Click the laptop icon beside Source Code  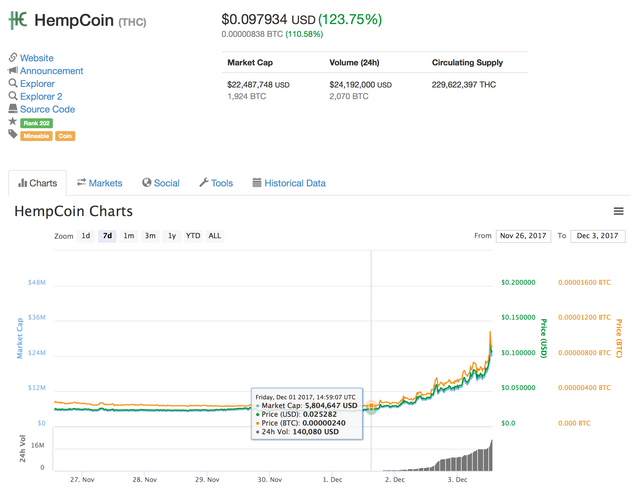coord(13,109)
